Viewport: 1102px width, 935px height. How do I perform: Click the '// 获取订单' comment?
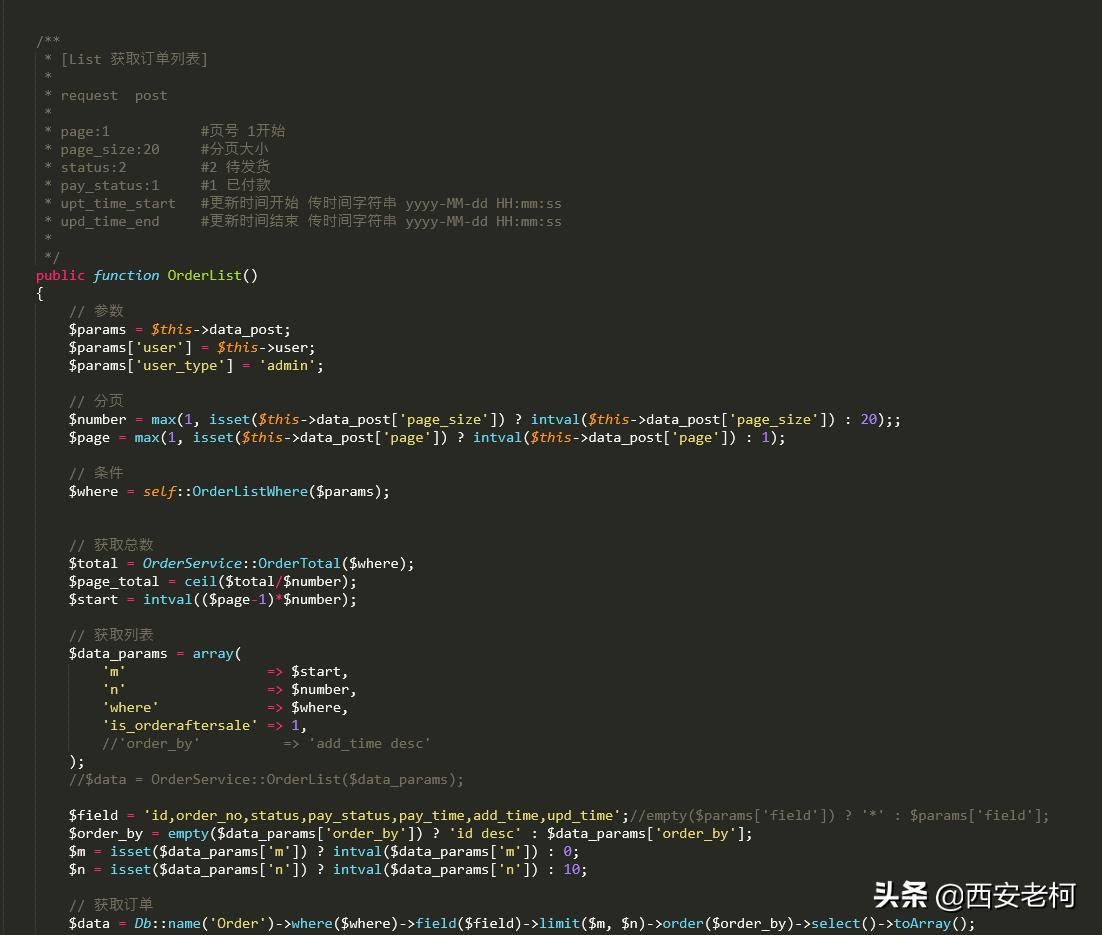point(111,905)
